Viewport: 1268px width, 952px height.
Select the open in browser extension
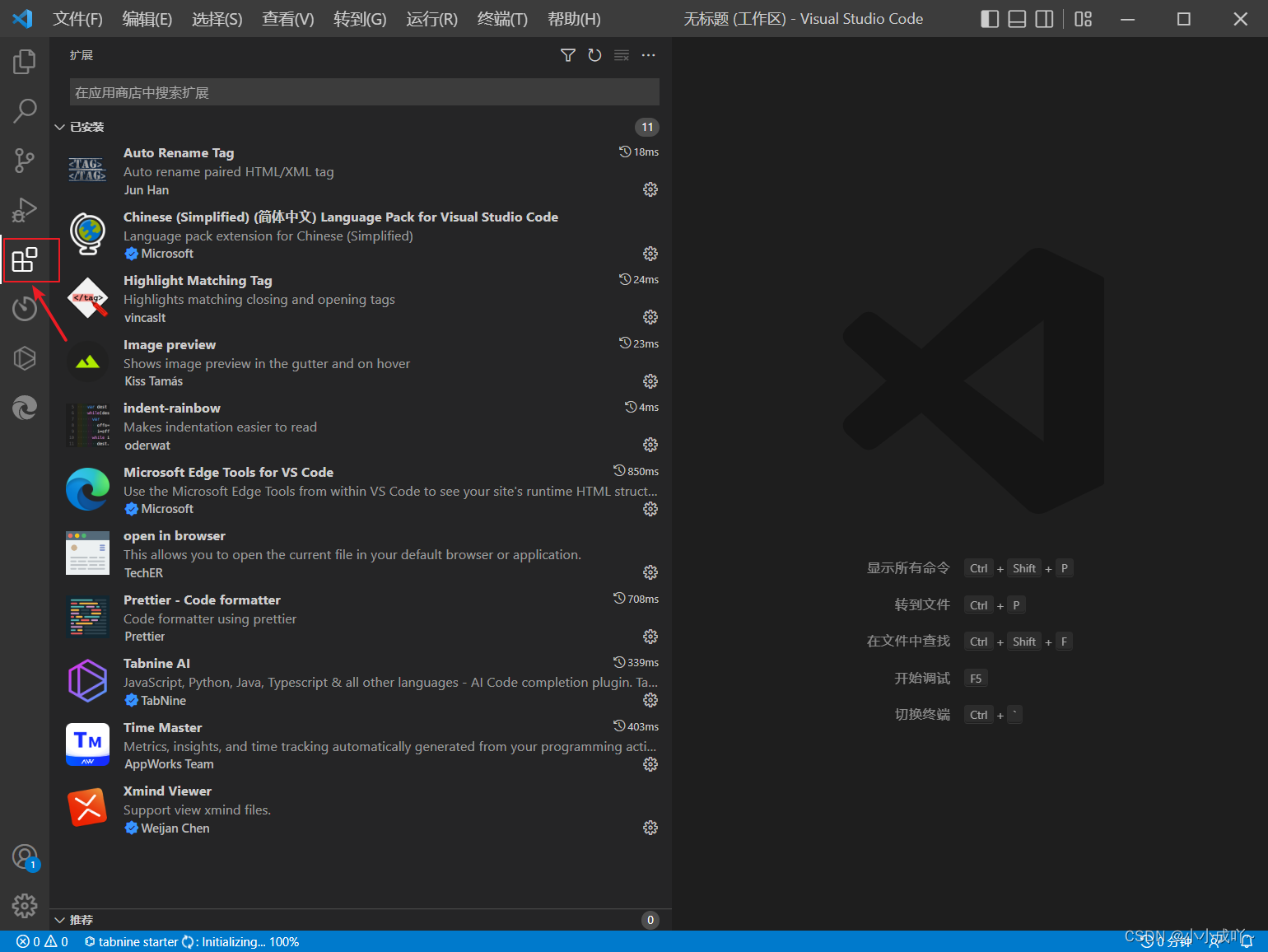tap(362, 554)
